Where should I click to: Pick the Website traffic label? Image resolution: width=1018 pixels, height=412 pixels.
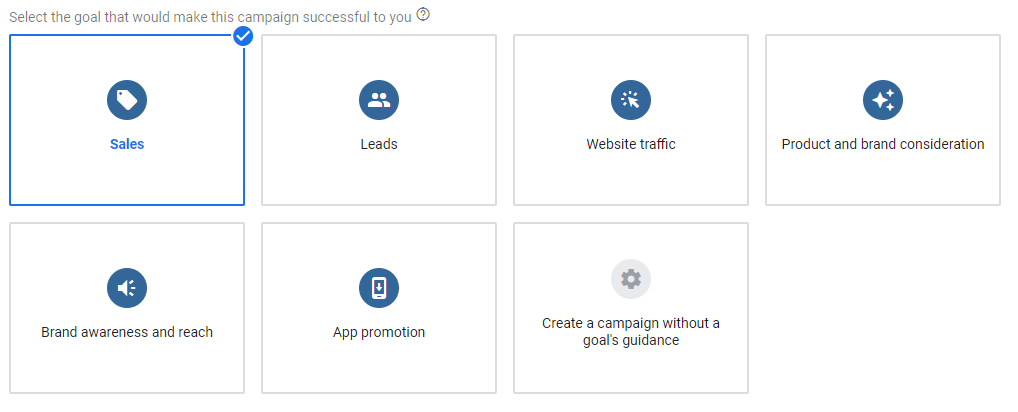(631, 144)
